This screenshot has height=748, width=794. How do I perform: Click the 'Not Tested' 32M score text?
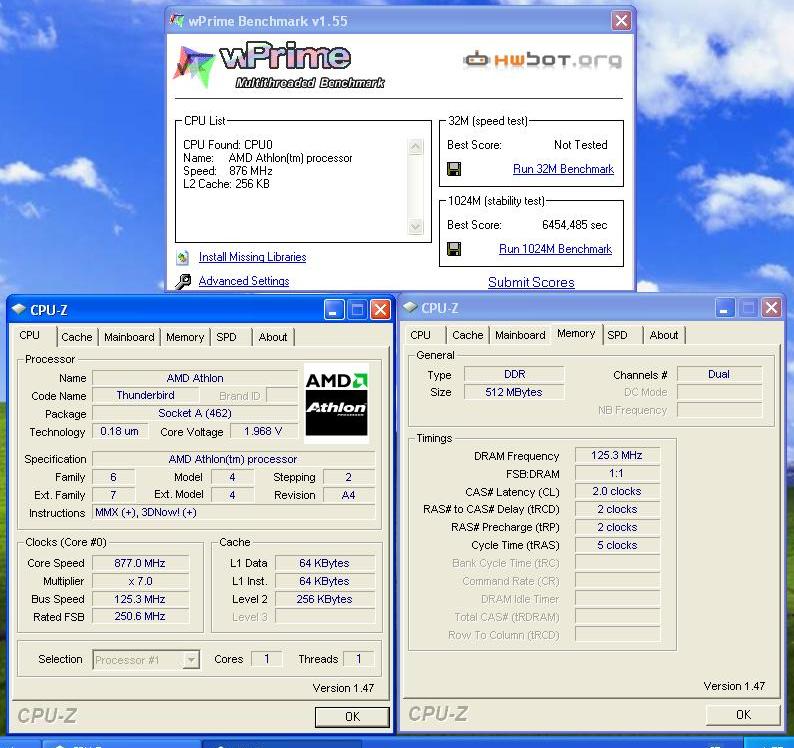tap(580, 145)
